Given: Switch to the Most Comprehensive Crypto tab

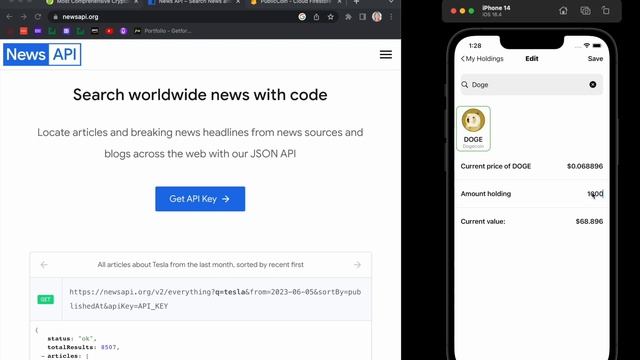Looking at the screenshot, I should pos(93,2).
